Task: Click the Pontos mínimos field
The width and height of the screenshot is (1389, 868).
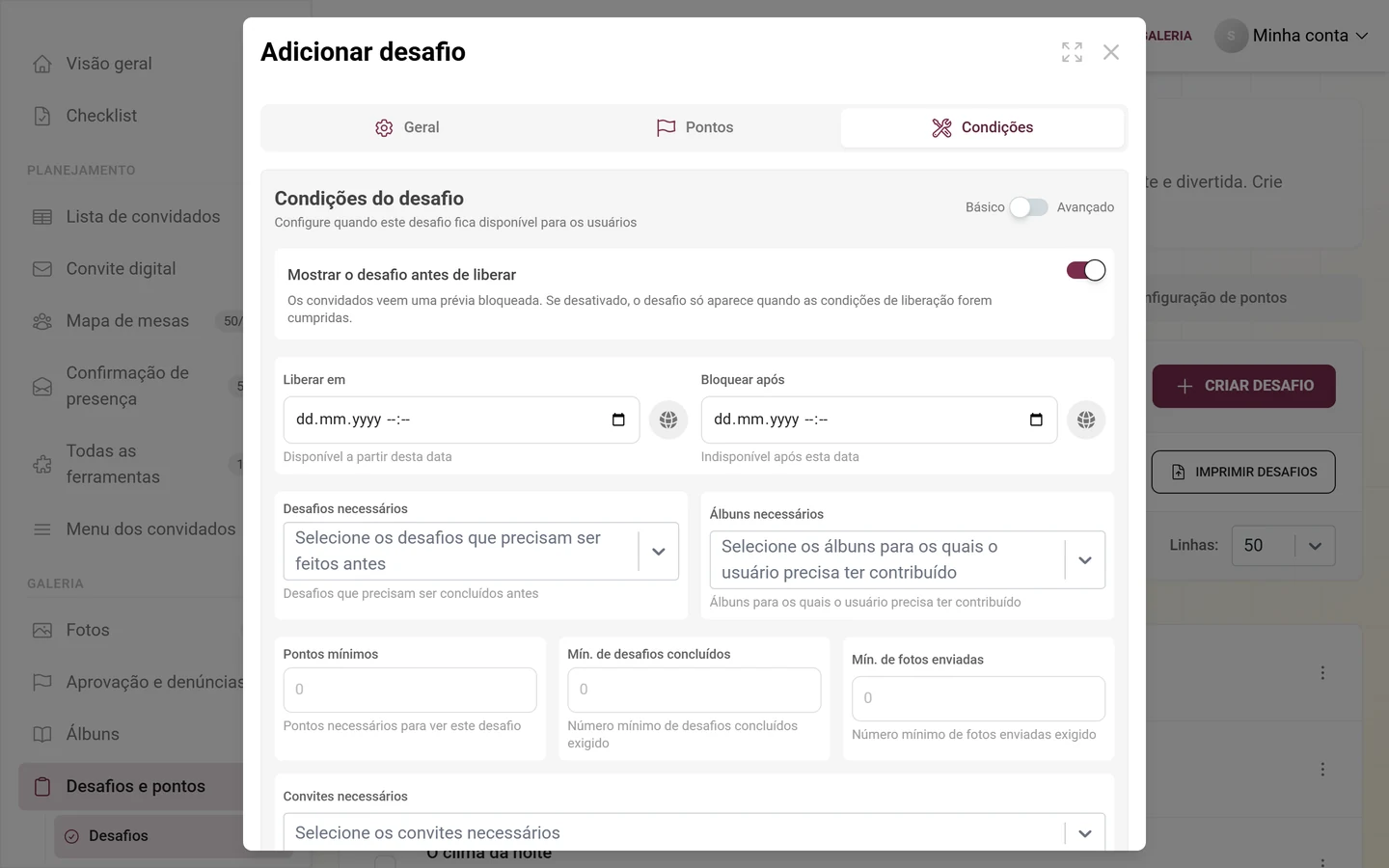Action: coord(410,690)
